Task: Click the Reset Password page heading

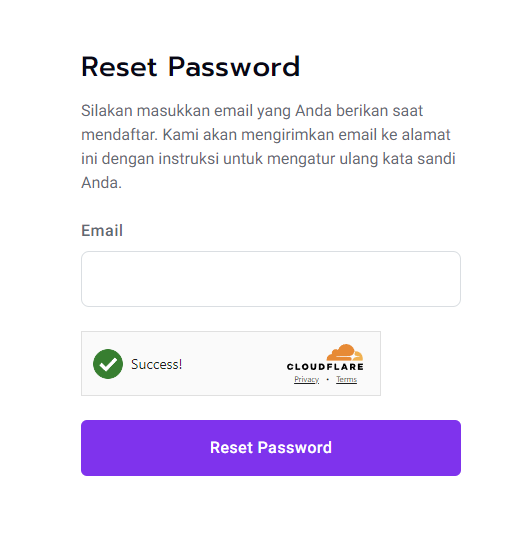Action: (x=190, y=67)
